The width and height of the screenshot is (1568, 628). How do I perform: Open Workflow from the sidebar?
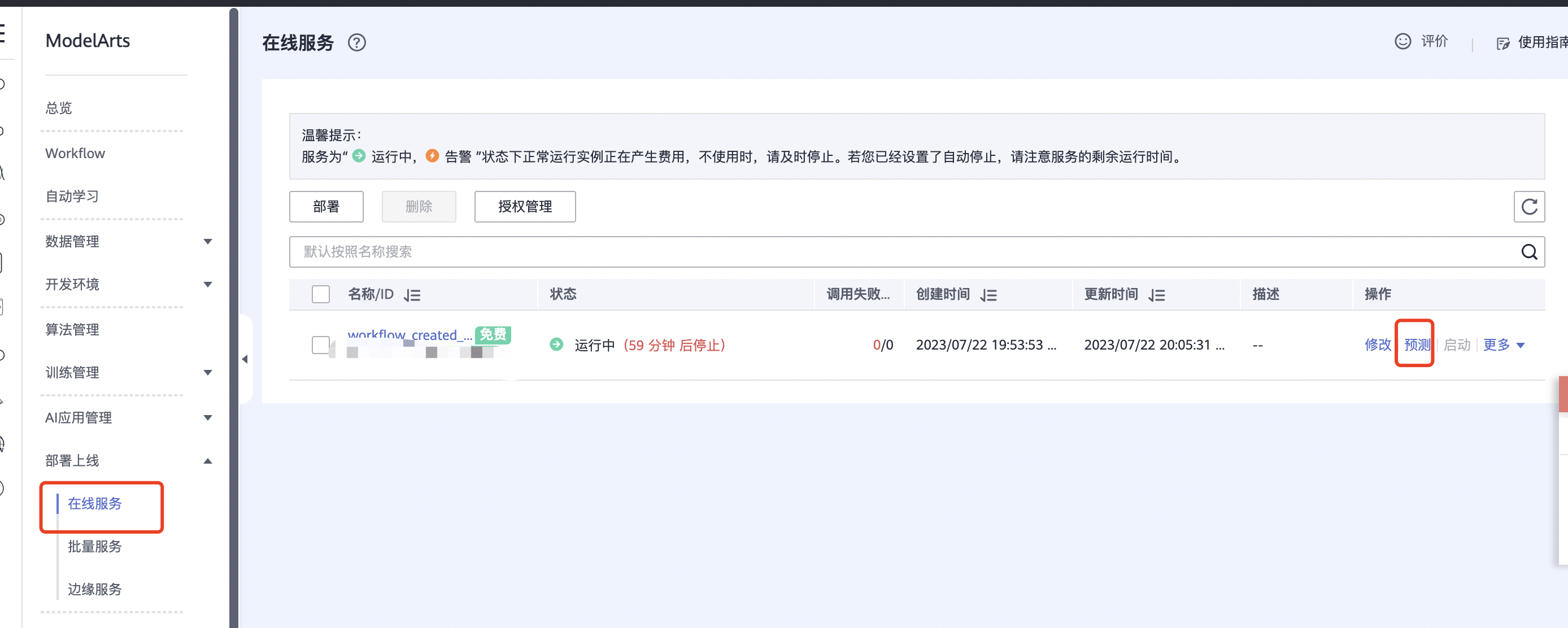[75, 154]
